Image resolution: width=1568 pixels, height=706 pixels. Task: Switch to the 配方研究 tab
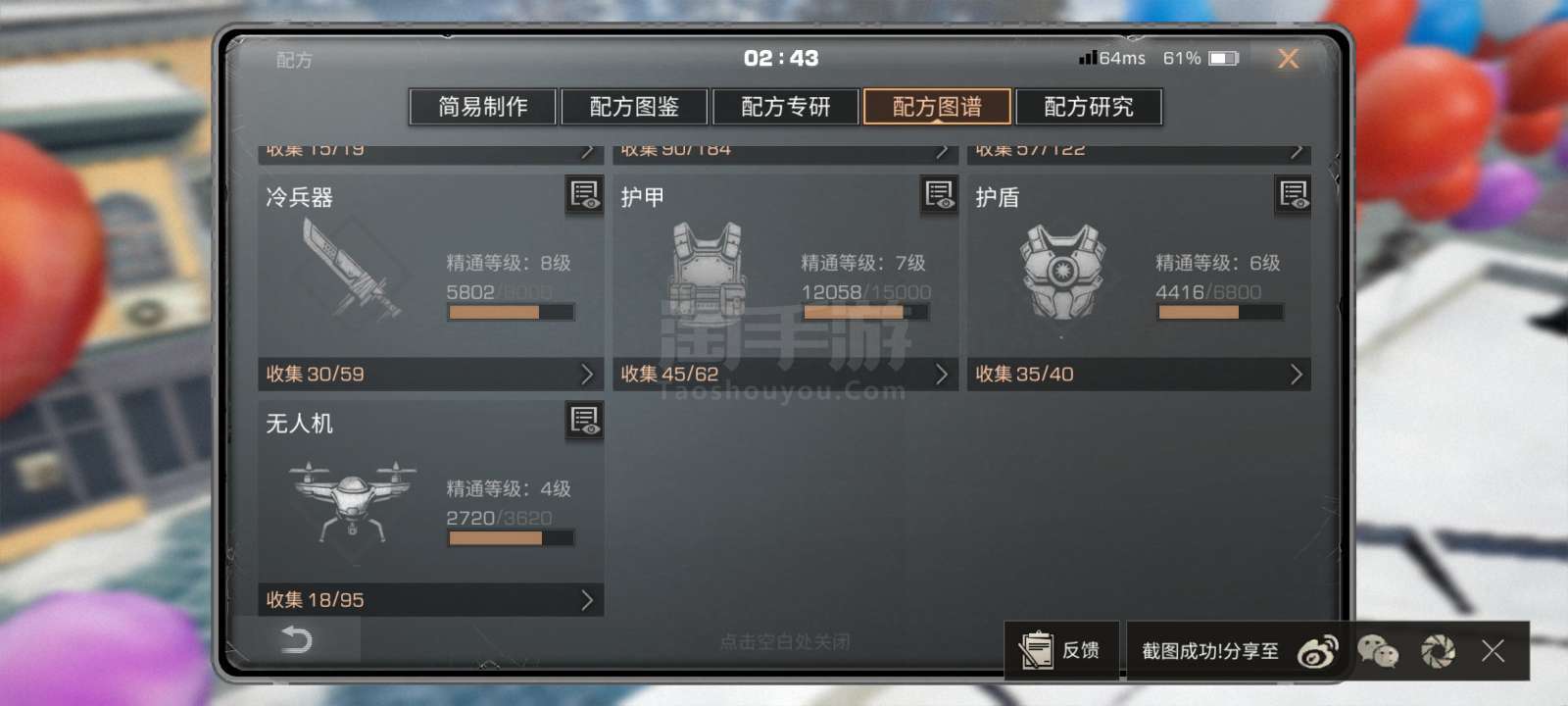point(1089,107)
